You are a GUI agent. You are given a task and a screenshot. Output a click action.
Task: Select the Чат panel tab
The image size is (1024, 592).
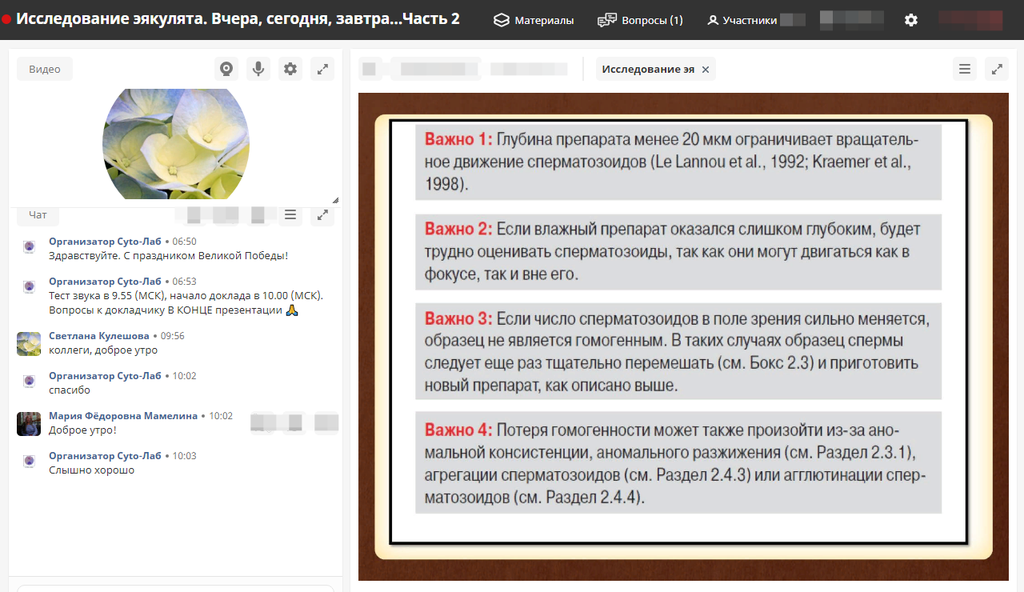point(38,215)
